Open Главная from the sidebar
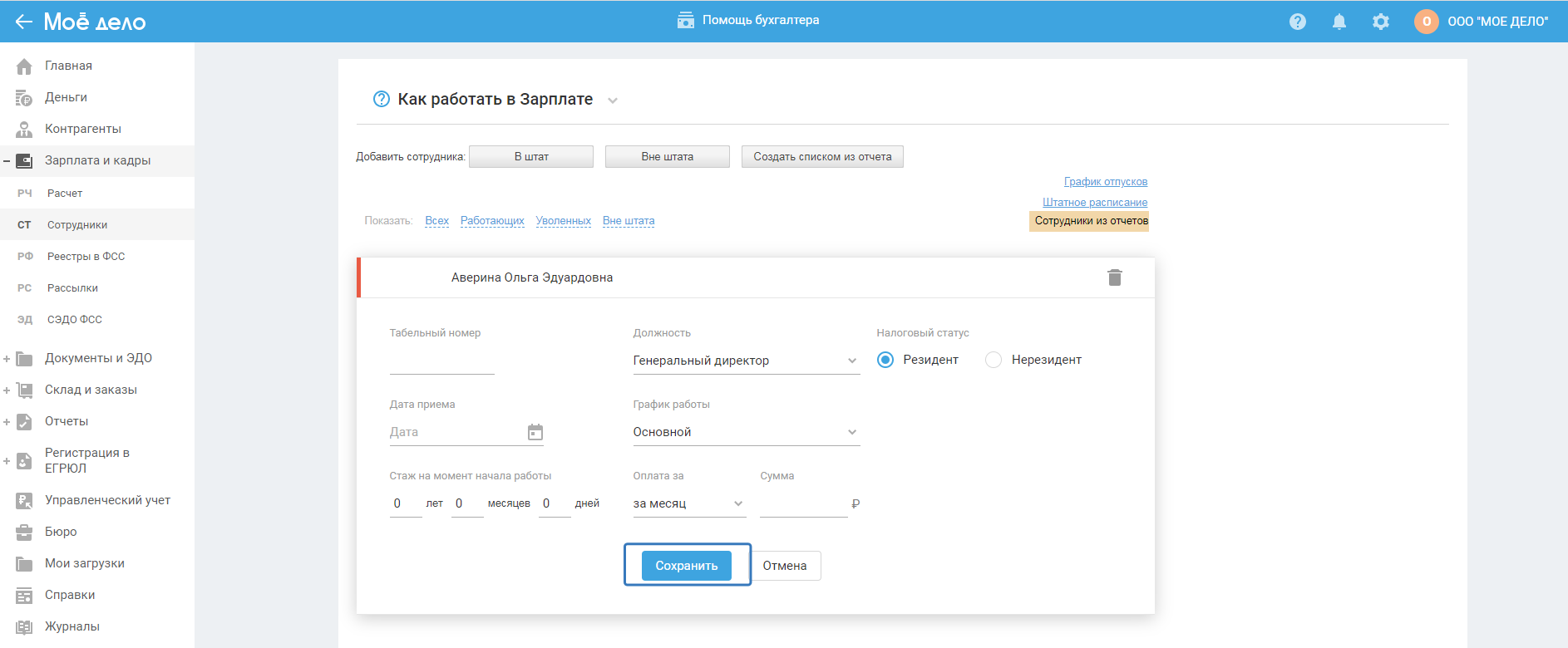 click(68, 66)
